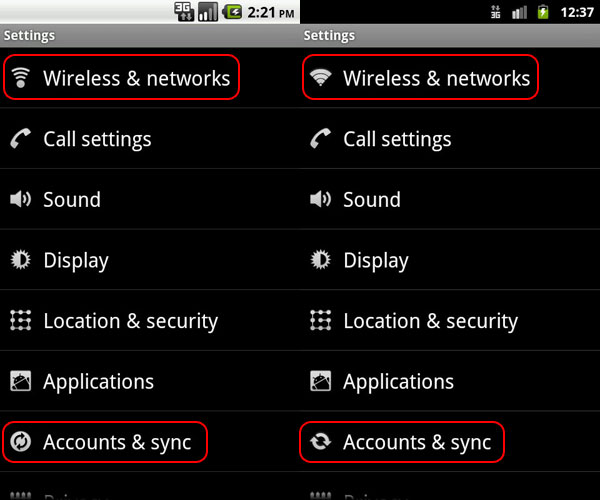Open "Applications" label on right screen

[398, 381]
